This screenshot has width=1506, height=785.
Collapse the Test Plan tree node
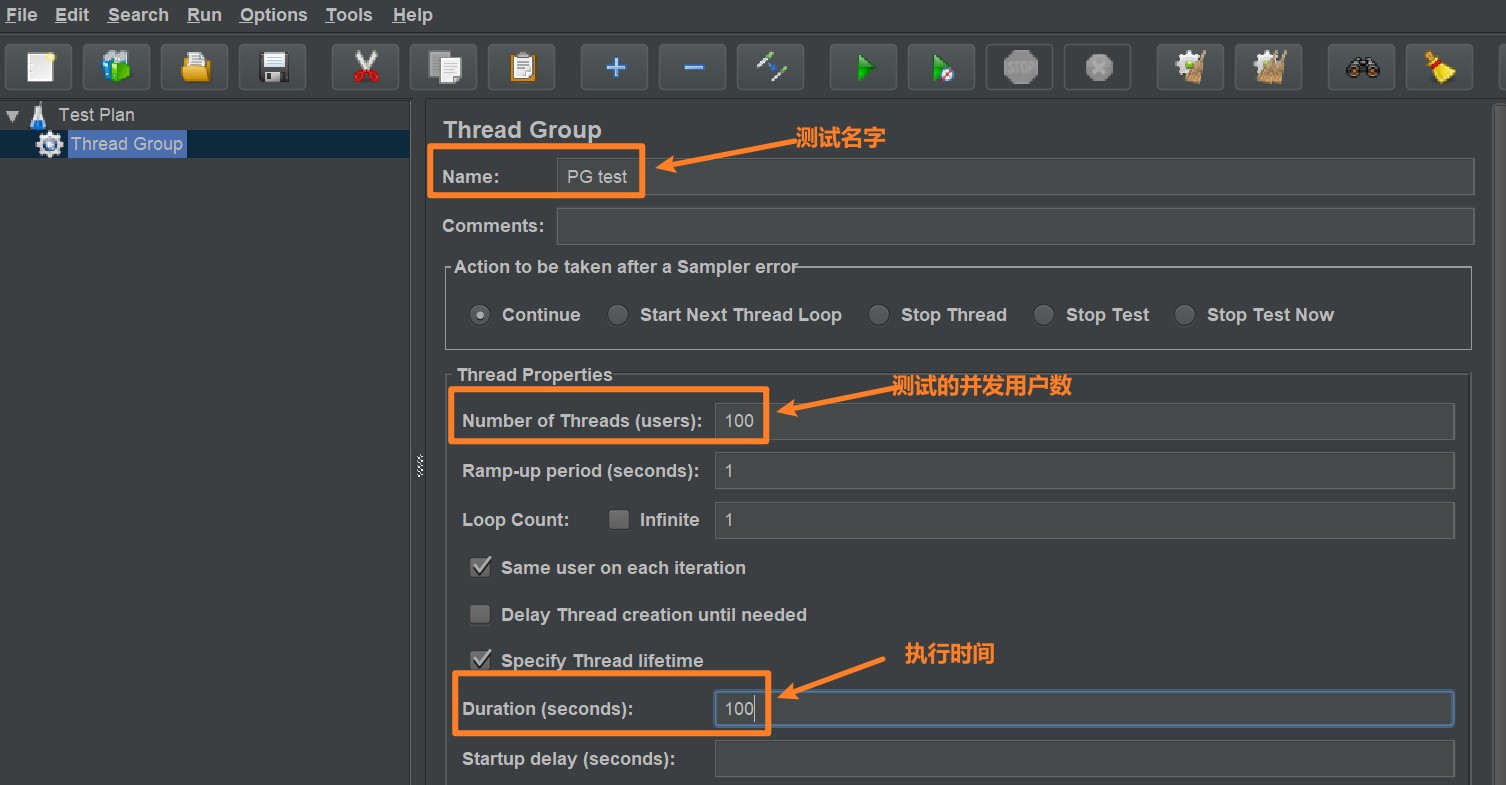(12, 114)
